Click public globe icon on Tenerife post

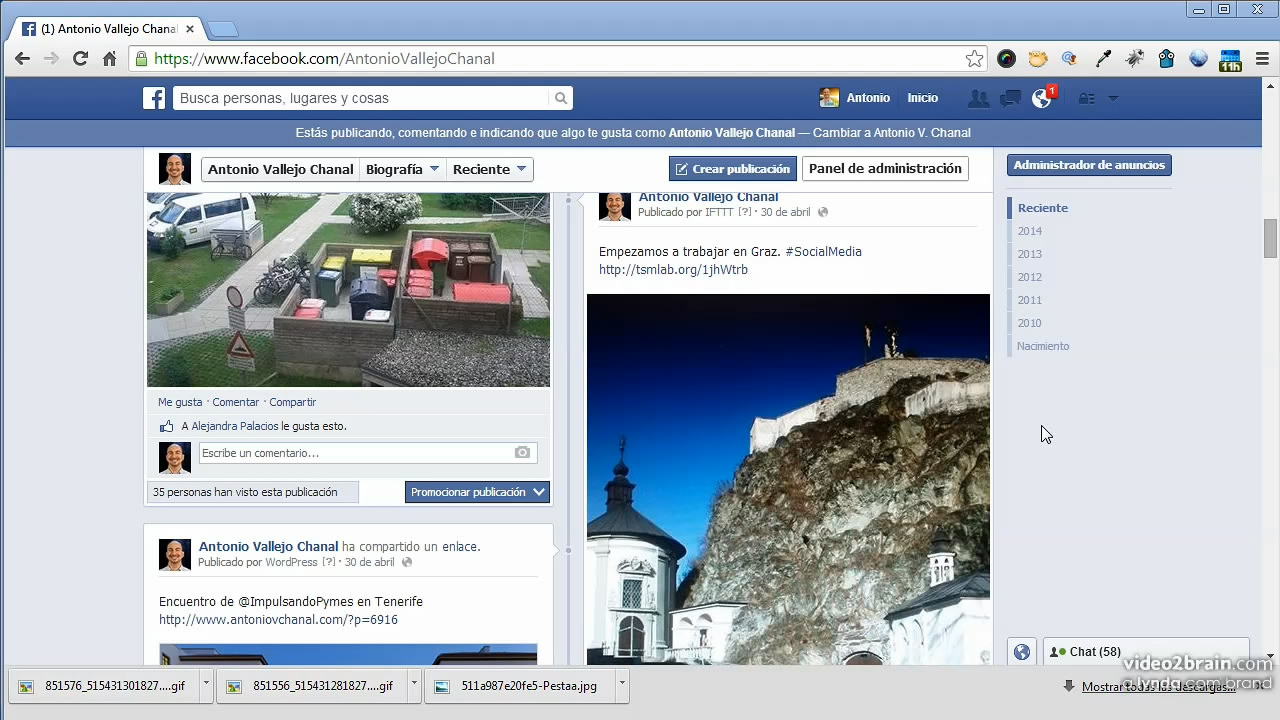[407, 562]
